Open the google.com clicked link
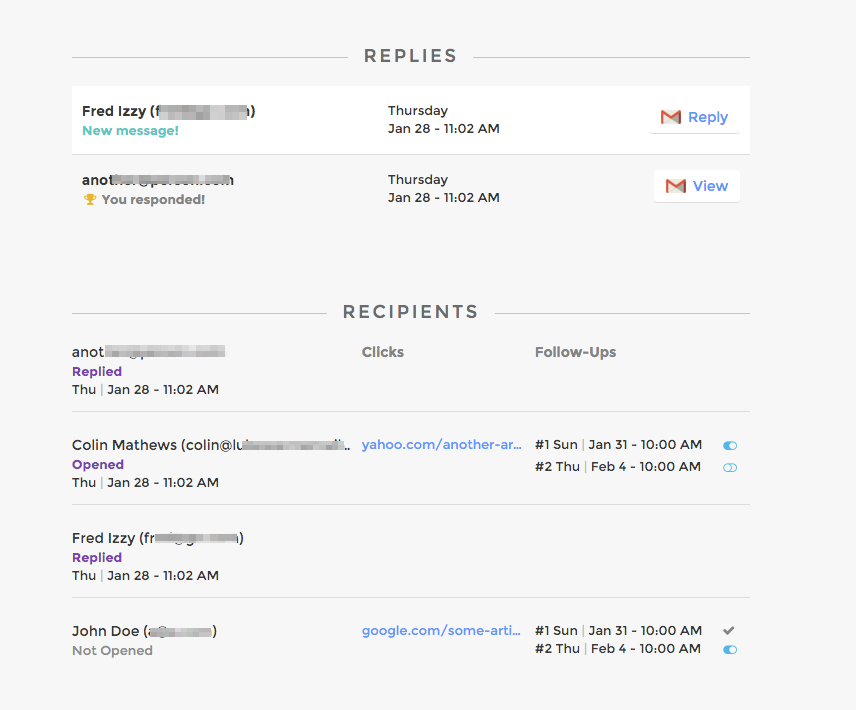This screenshot has height=710, width=856. 441,630
